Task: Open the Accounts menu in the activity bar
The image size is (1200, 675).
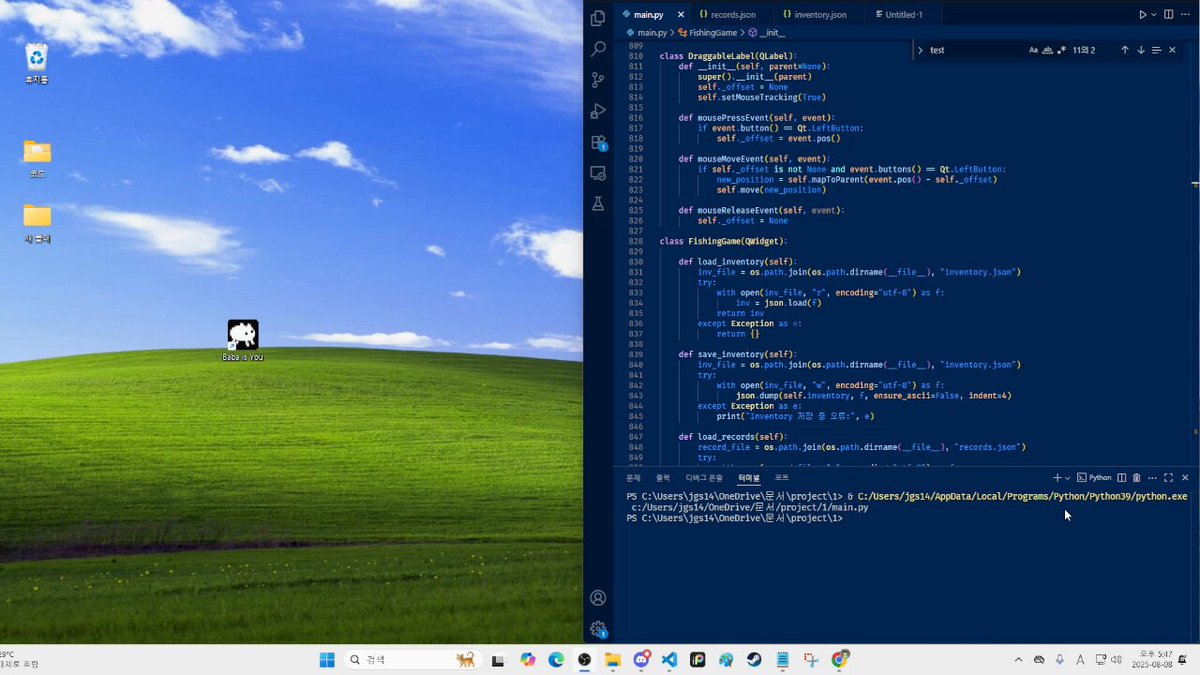Action: pos(598,598)
